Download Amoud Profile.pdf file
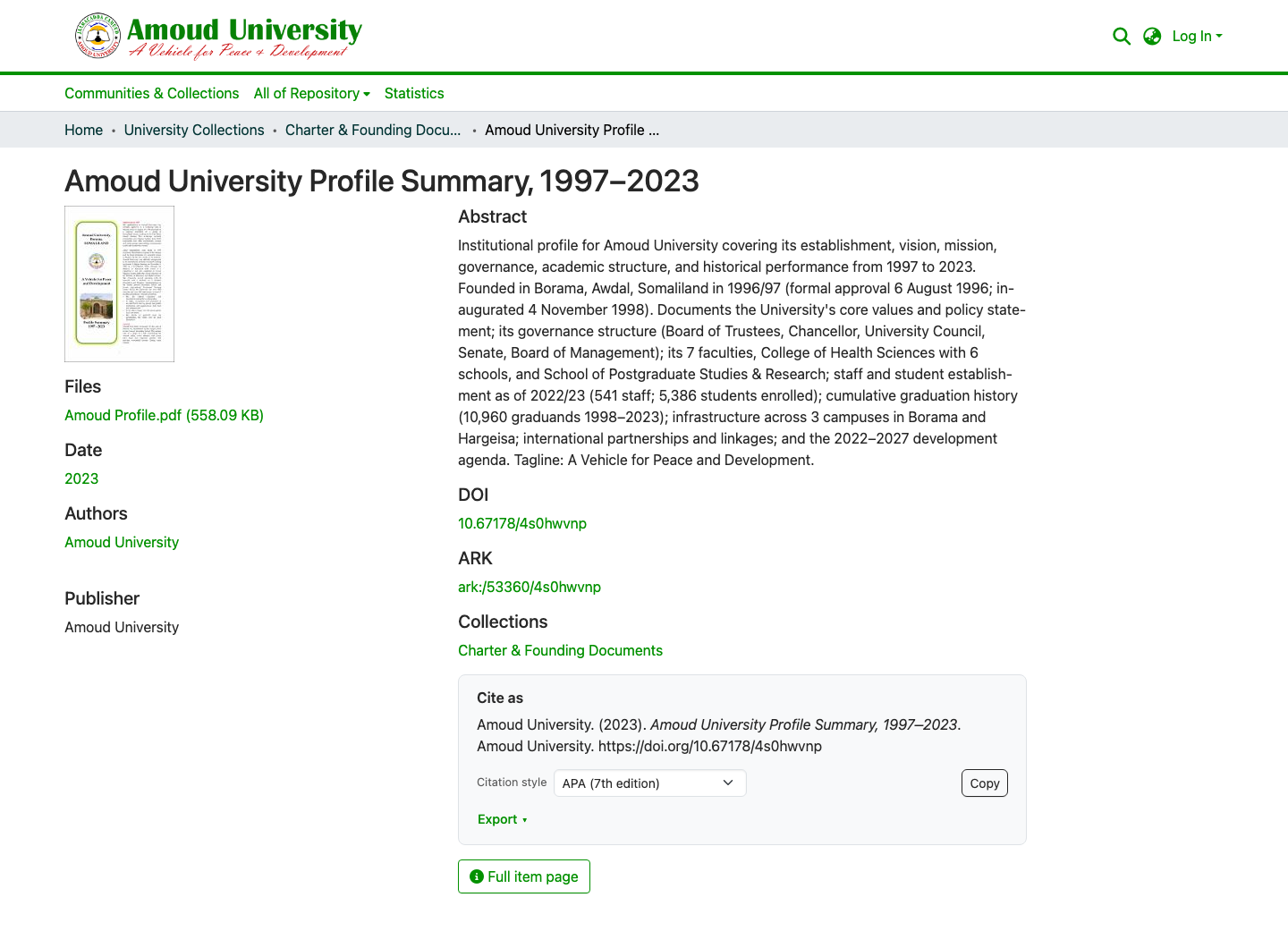 click(164, 415)
